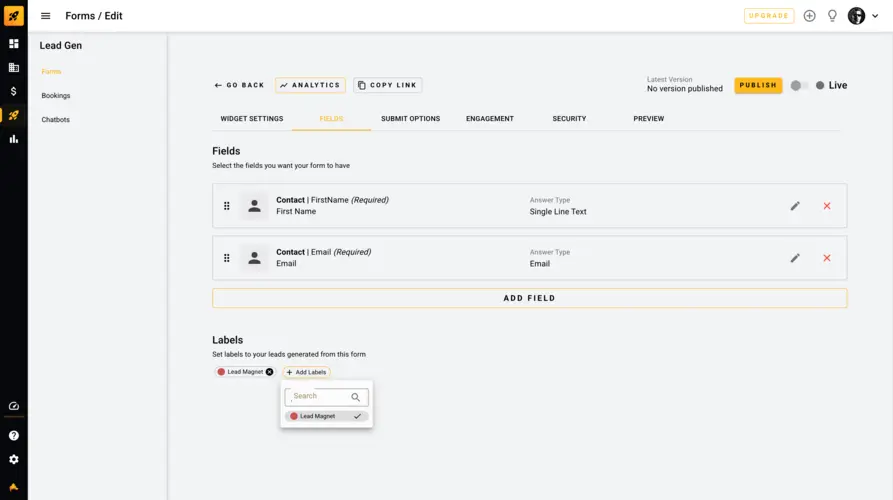Click the plus circle icon in header
This screenshot has width=893, height=500.
pyautogui.click(x=809, y=16)
